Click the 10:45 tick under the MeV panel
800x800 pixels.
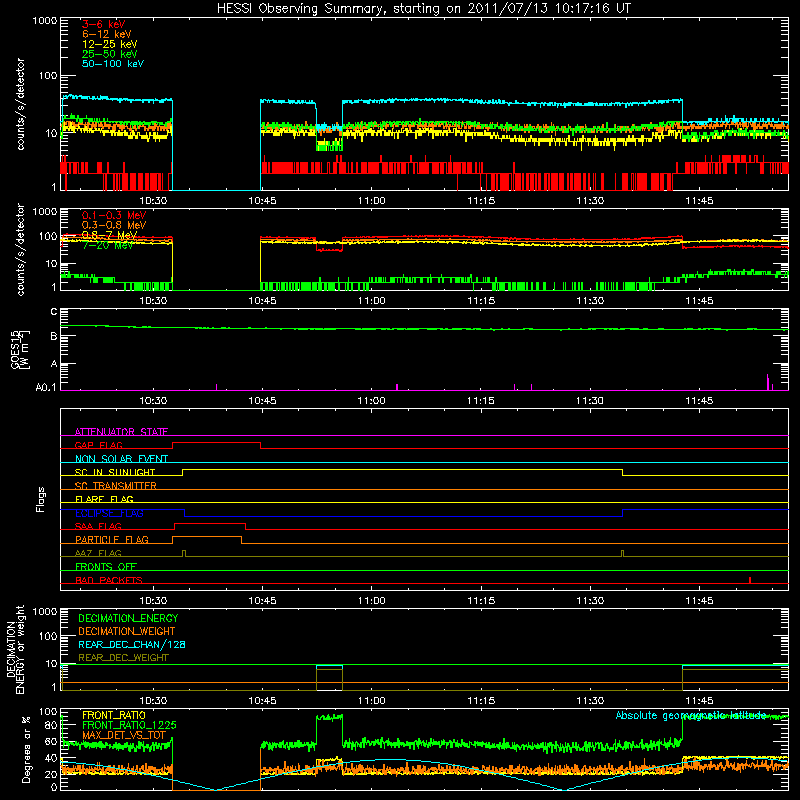[262, 301]
